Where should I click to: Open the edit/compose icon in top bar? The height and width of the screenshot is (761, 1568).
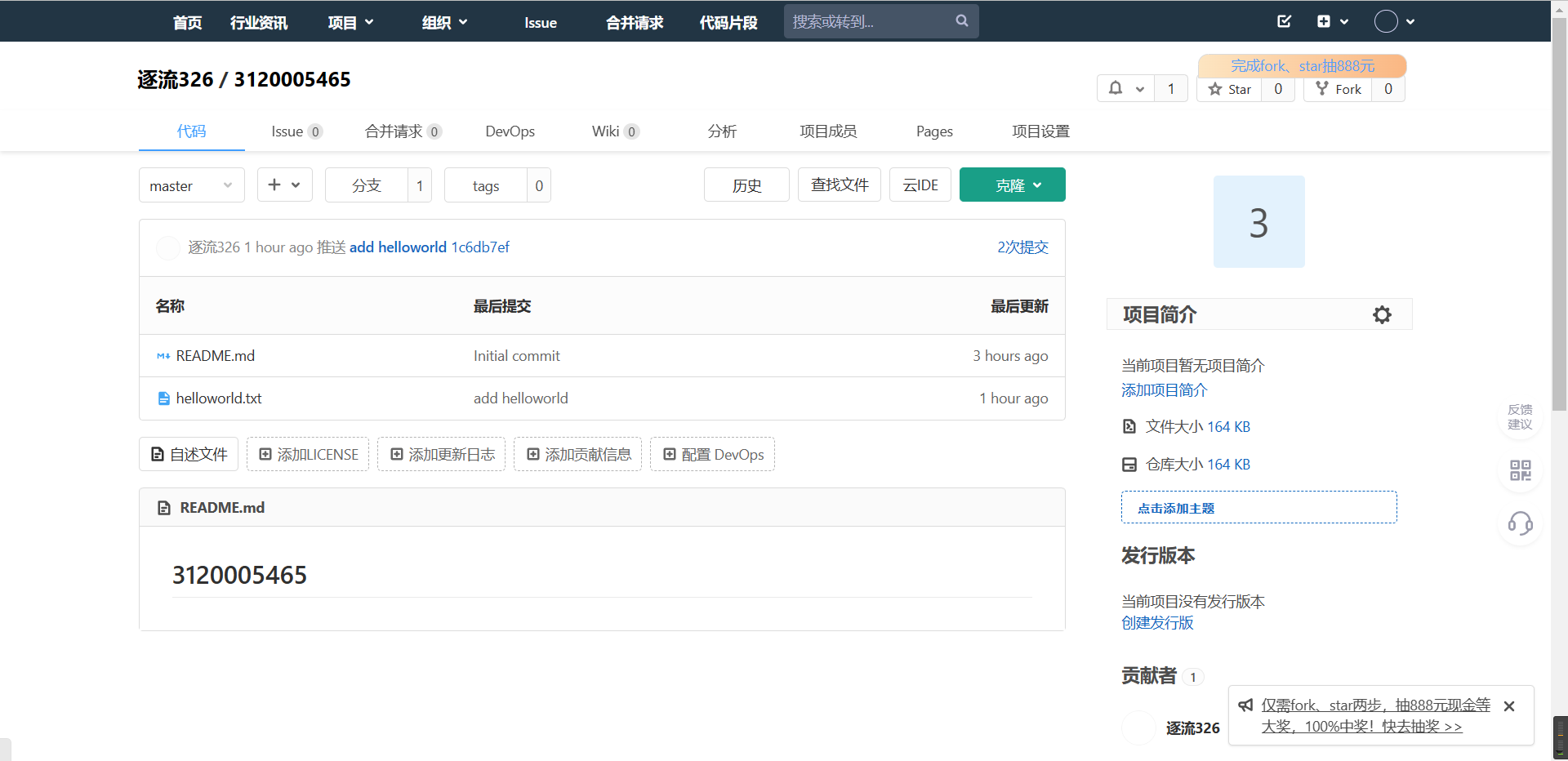coord(1285,21)
